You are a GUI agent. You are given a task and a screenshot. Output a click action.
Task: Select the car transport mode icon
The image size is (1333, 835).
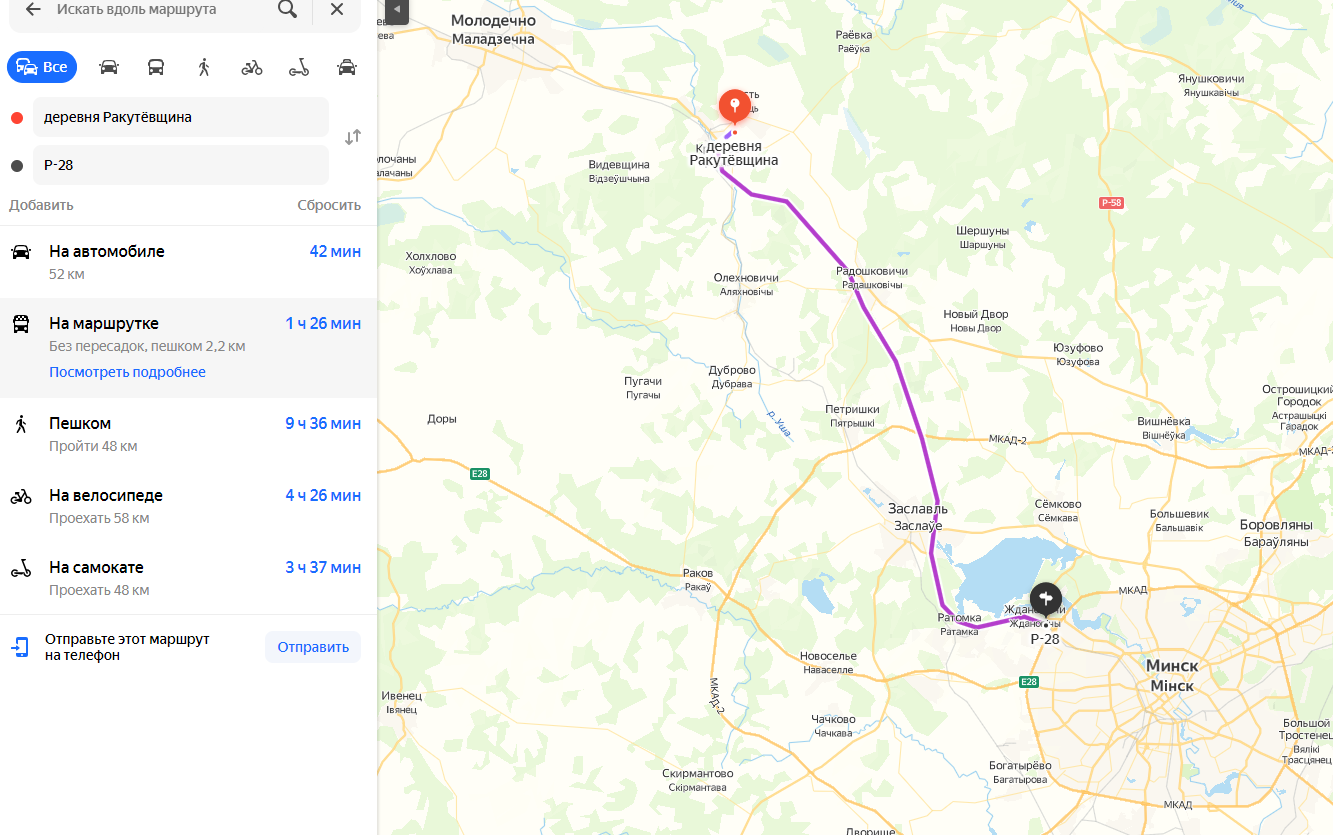click(109, 67)
